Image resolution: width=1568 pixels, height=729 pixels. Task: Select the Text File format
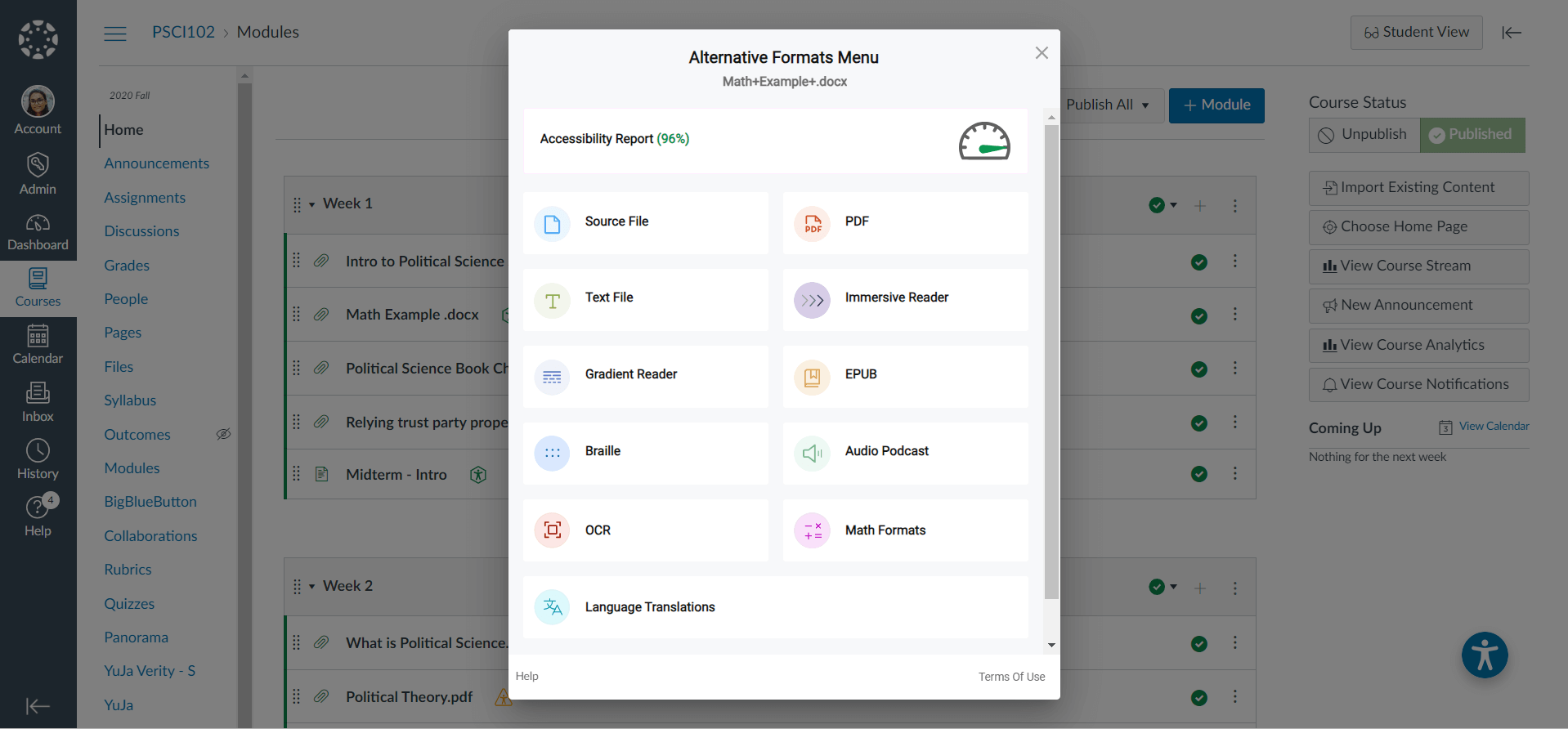[x=646, y=299]
